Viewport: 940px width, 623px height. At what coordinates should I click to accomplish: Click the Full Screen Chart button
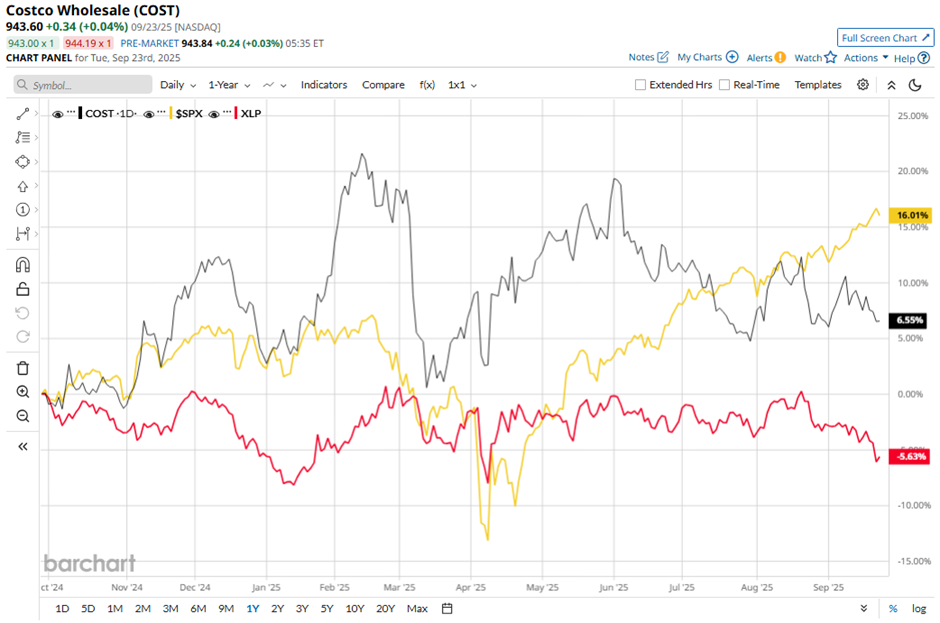tap(885, 38)
